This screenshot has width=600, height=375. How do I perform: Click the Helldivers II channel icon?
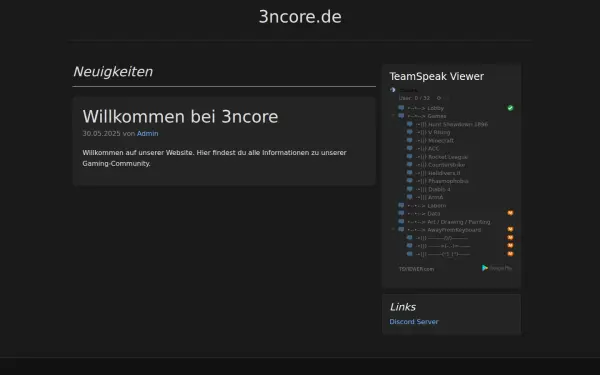409,173
